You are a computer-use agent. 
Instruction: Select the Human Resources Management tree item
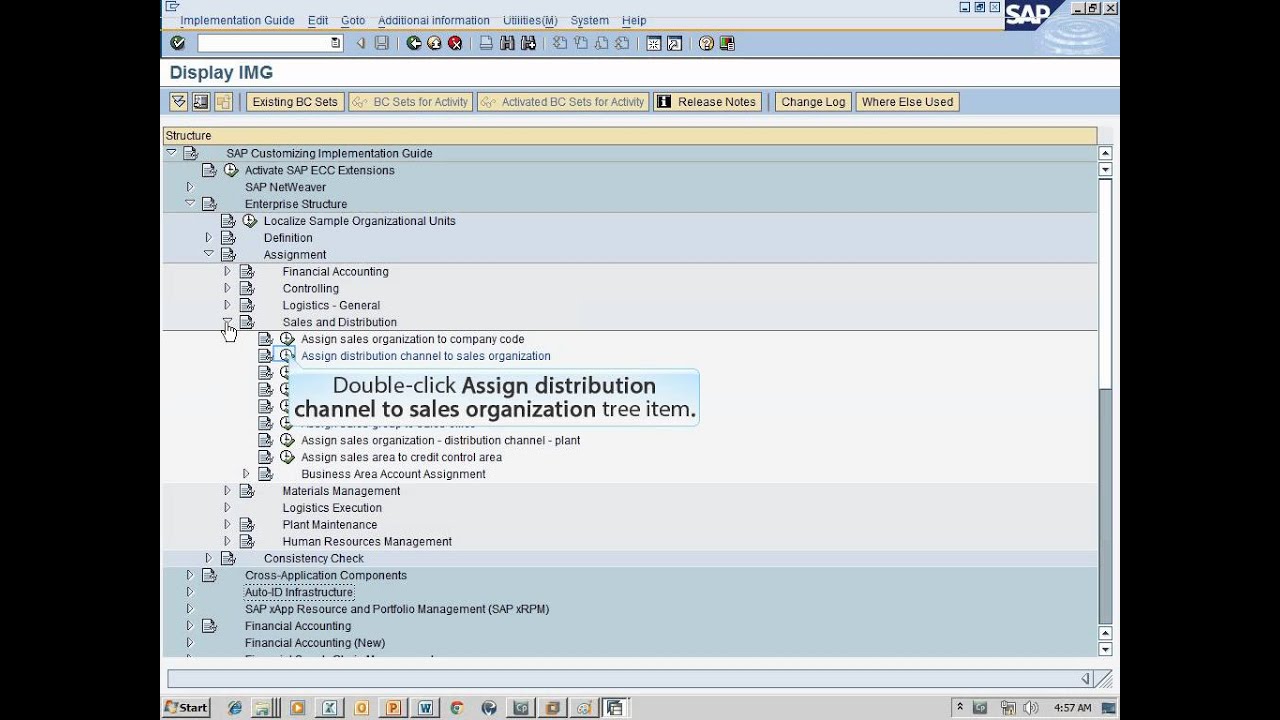tap(367, 542)
